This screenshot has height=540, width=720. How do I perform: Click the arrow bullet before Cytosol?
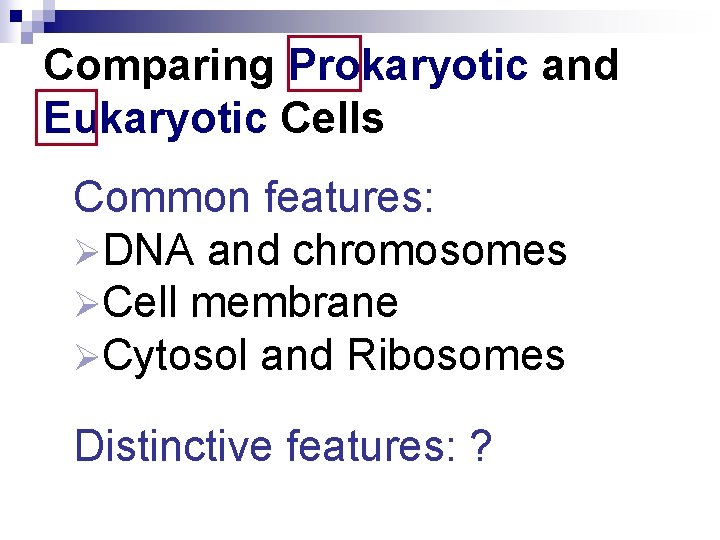coord(87,355)
